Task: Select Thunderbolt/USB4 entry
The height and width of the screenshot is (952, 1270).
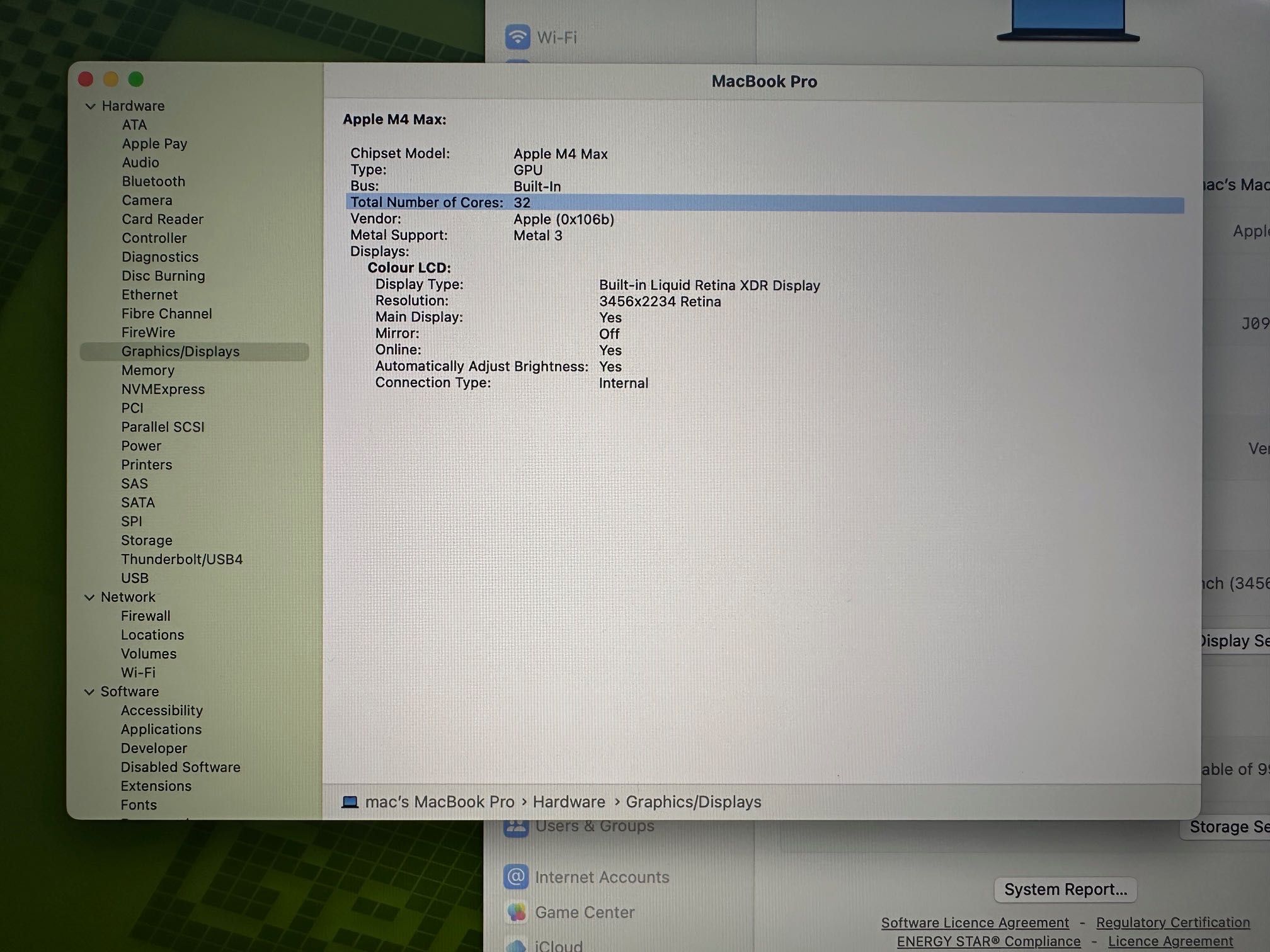Action: [181, 559]
